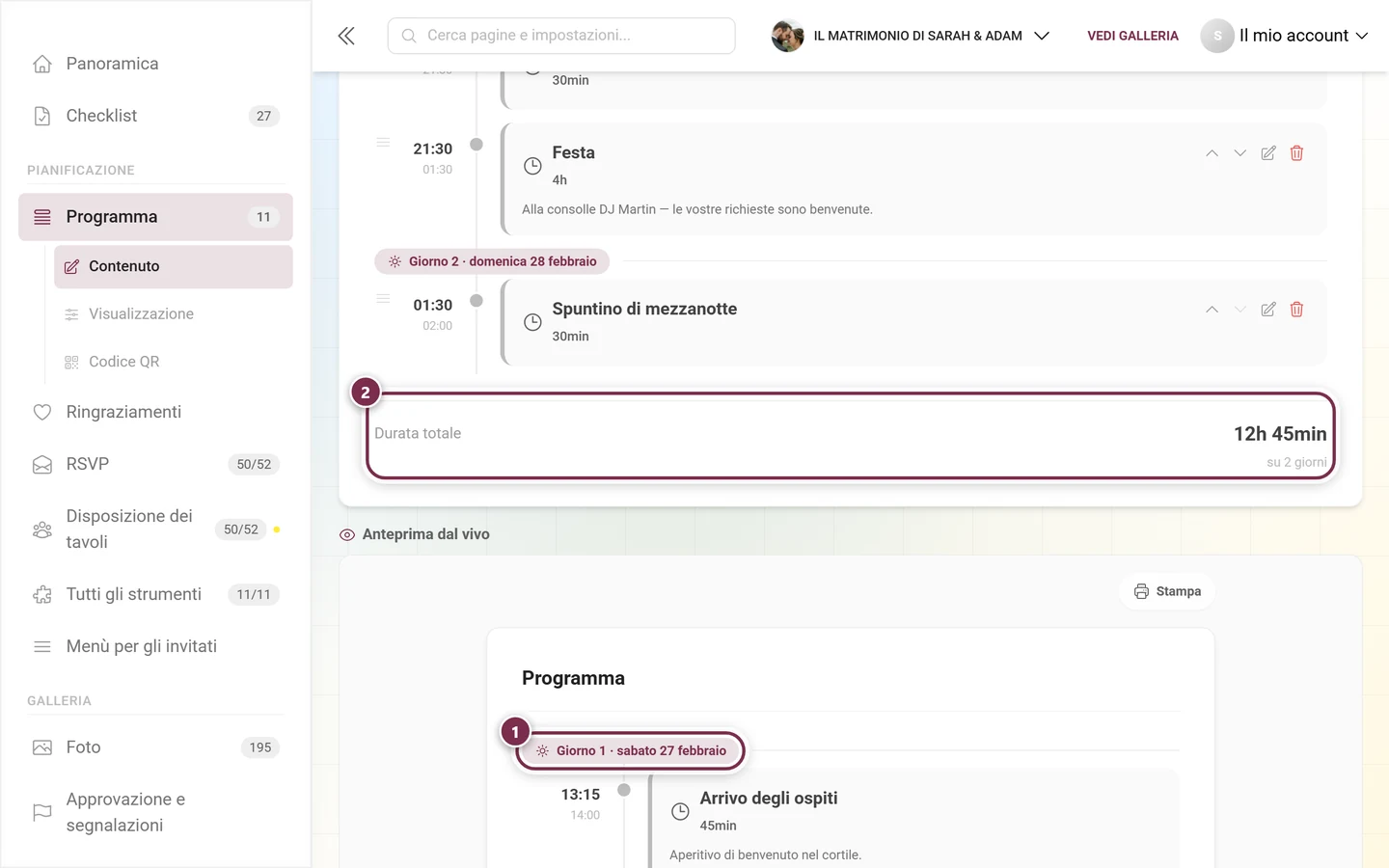Image resolution: width=1389 pixels, height=868 pixels.
Task: Edit the Festa event with pencil icon
Action: coord(1268,153)
